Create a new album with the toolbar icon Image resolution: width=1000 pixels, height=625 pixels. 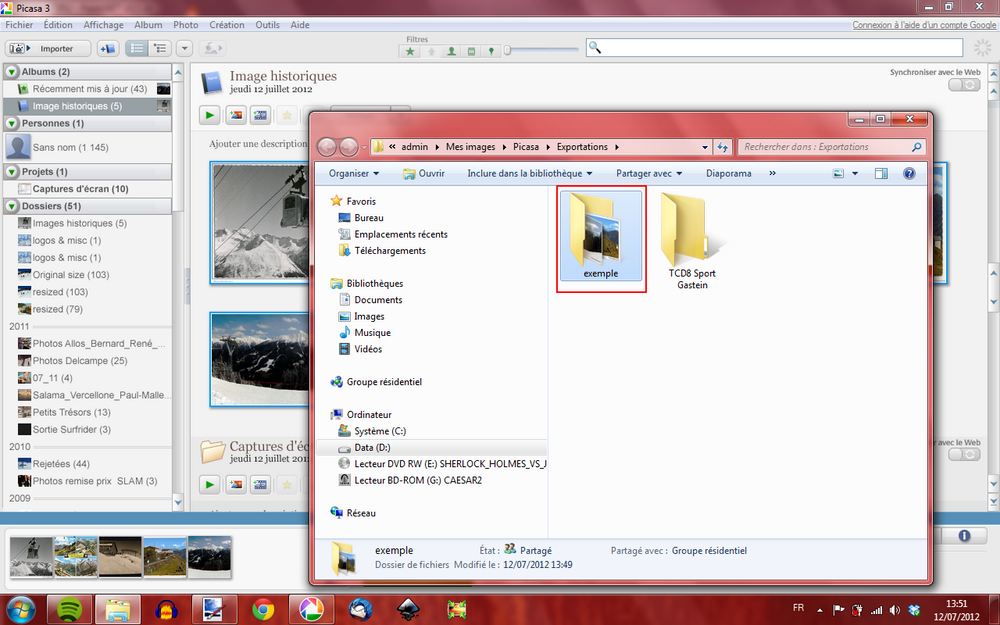(108, 48)
